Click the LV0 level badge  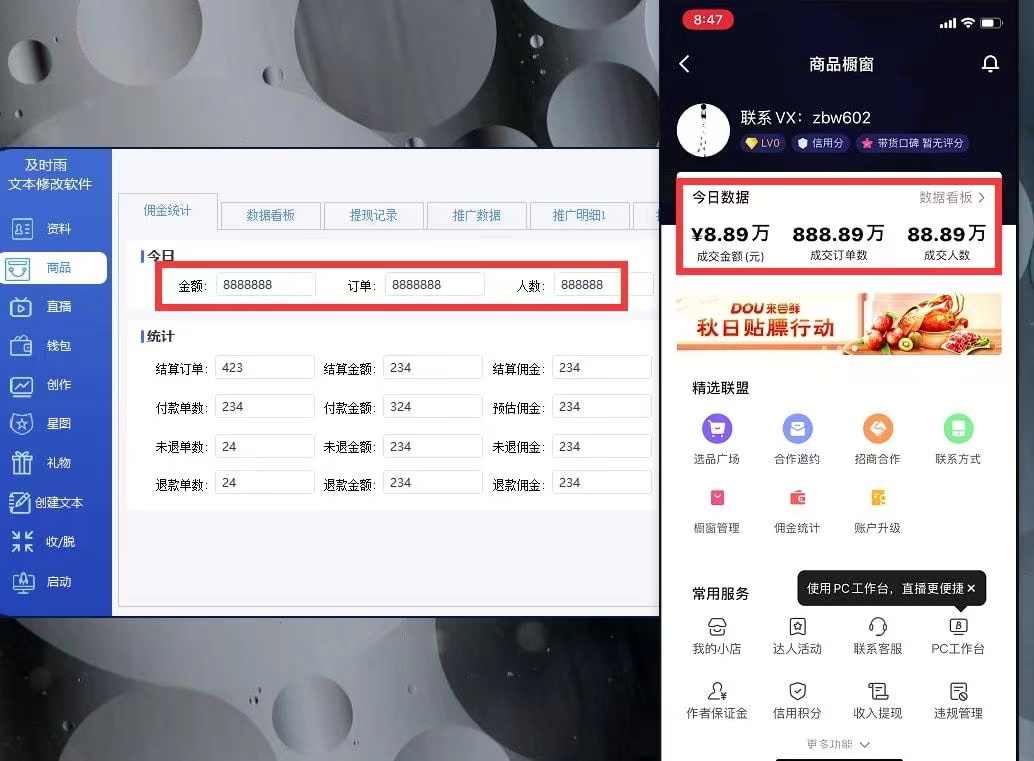(x=763, y=143)
